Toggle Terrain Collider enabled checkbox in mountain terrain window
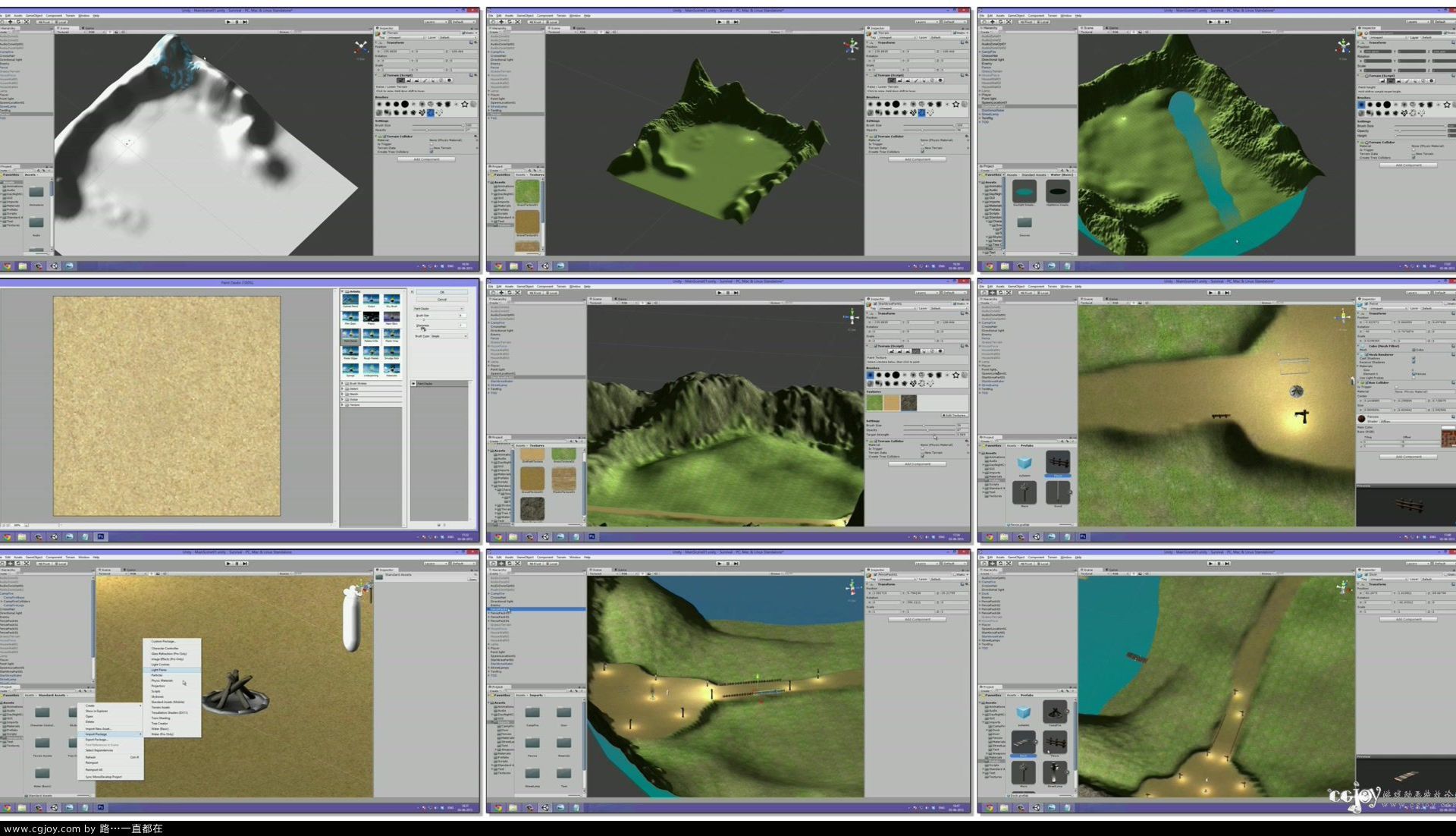The height and width of the screenshot is (836, 1456). tap(876, 441)
